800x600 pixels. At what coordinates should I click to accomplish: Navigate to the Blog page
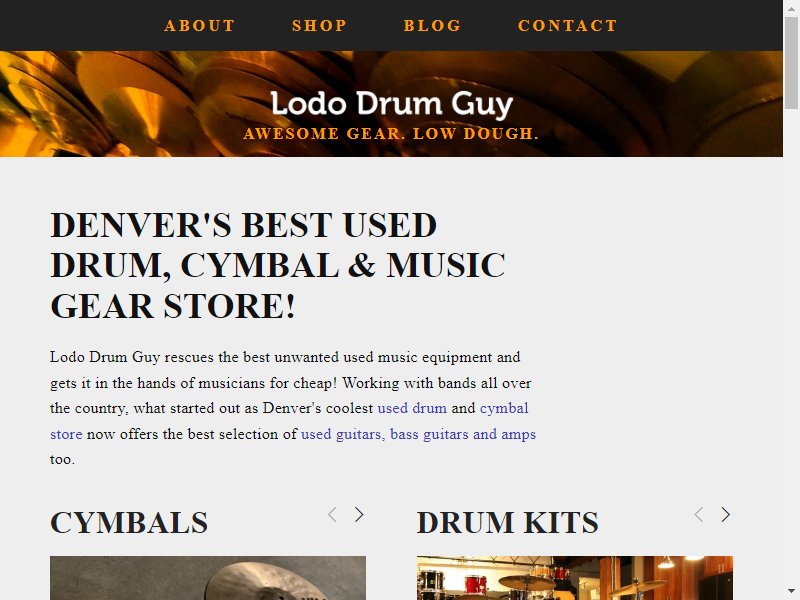pos(432,26)
